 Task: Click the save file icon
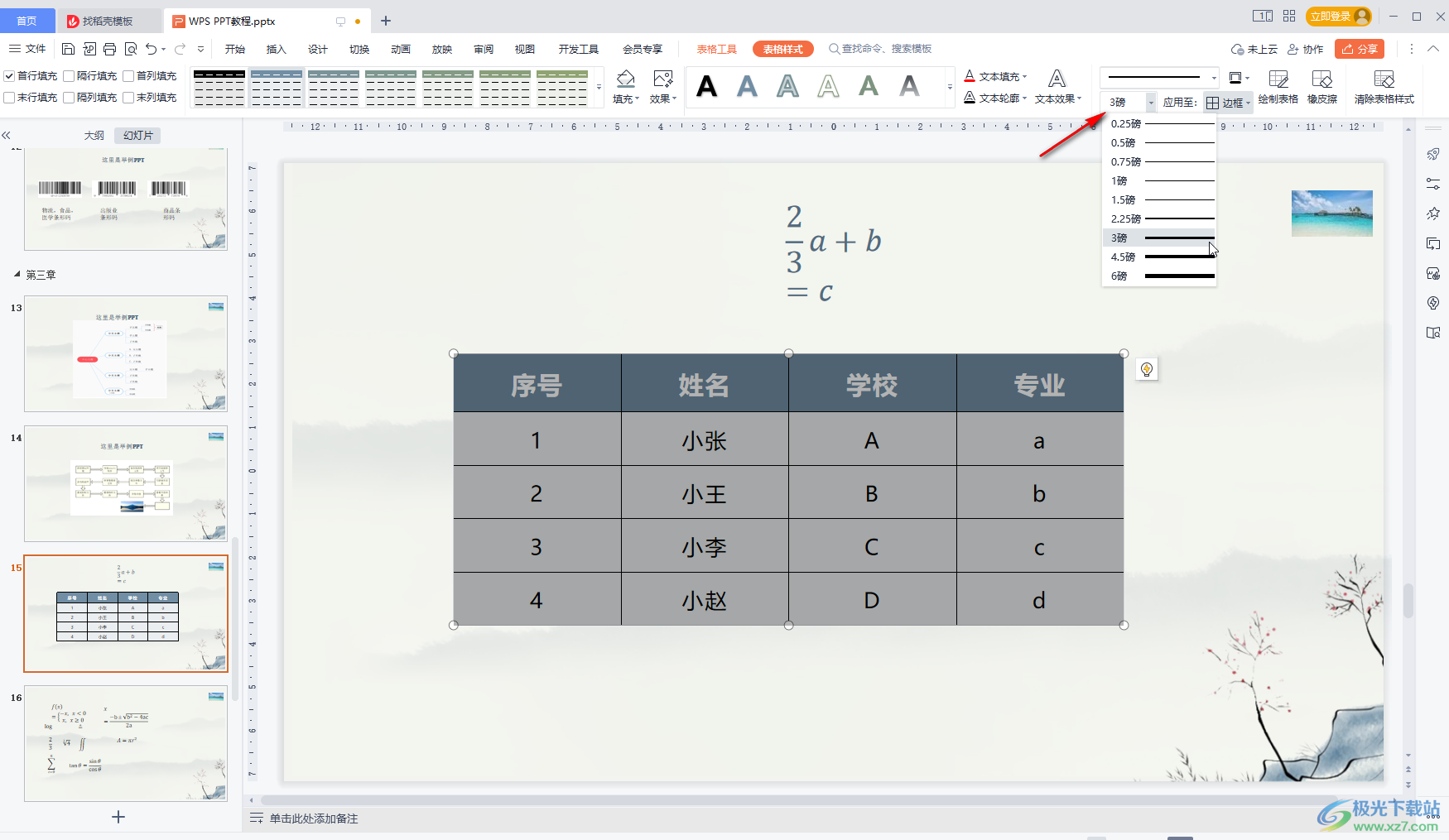point(69,49)
